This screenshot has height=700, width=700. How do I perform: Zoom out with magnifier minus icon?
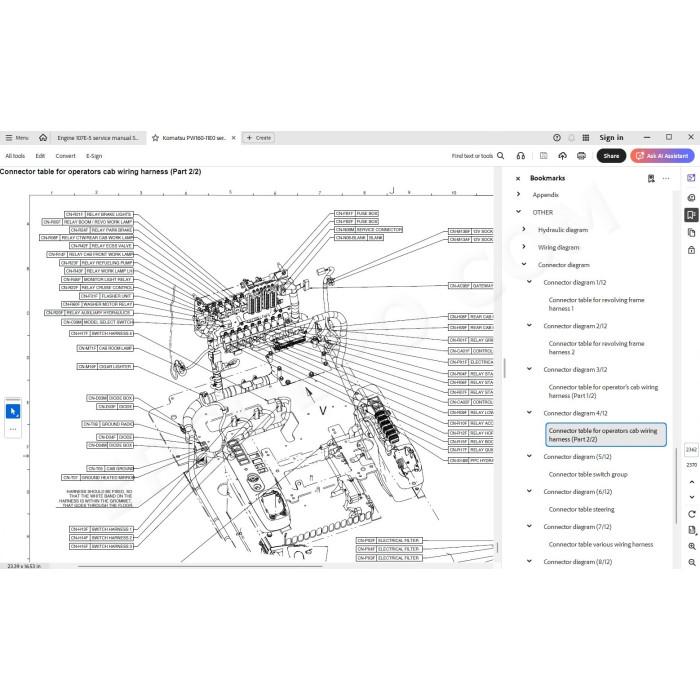coord(692,562)
